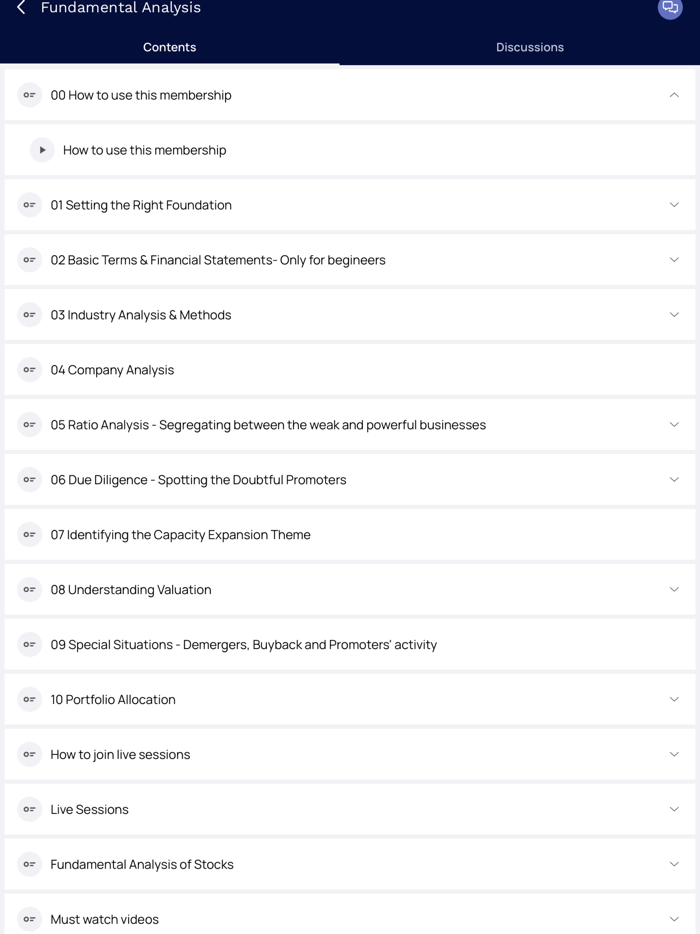Click section icon beside 01 Setting the Right Foundation

(30, 205)
